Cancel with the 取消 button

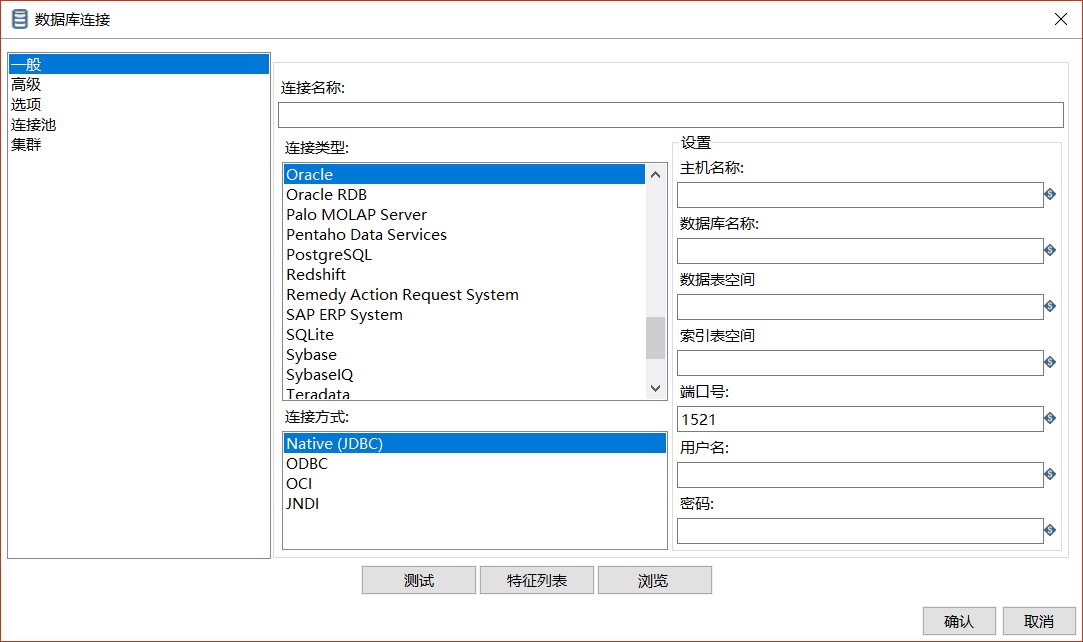(x=1039, y=621)
